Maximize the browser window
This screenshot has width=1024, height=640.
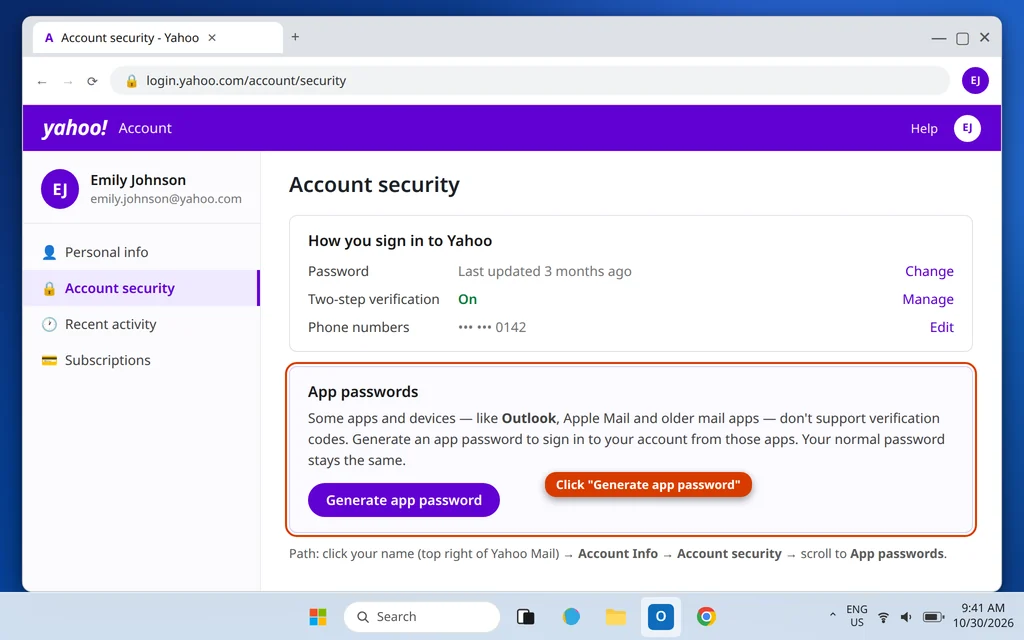[962, 38]
